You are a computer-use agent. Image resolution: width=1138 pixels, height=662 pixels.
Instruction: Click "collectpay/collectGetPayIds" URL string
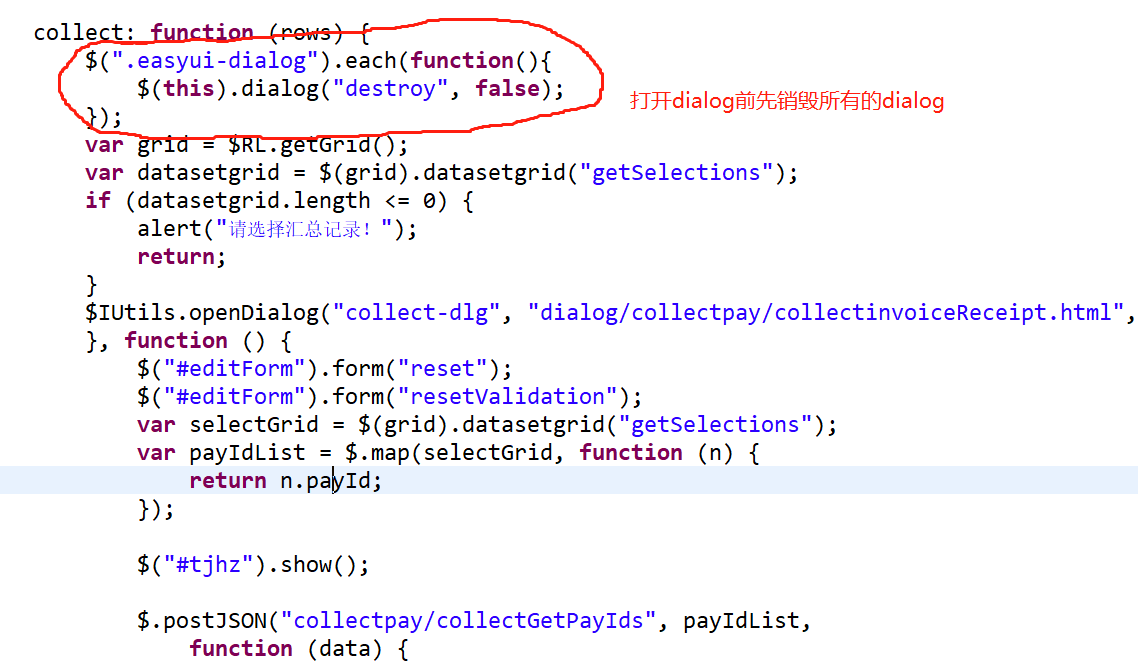coord(468,621)
